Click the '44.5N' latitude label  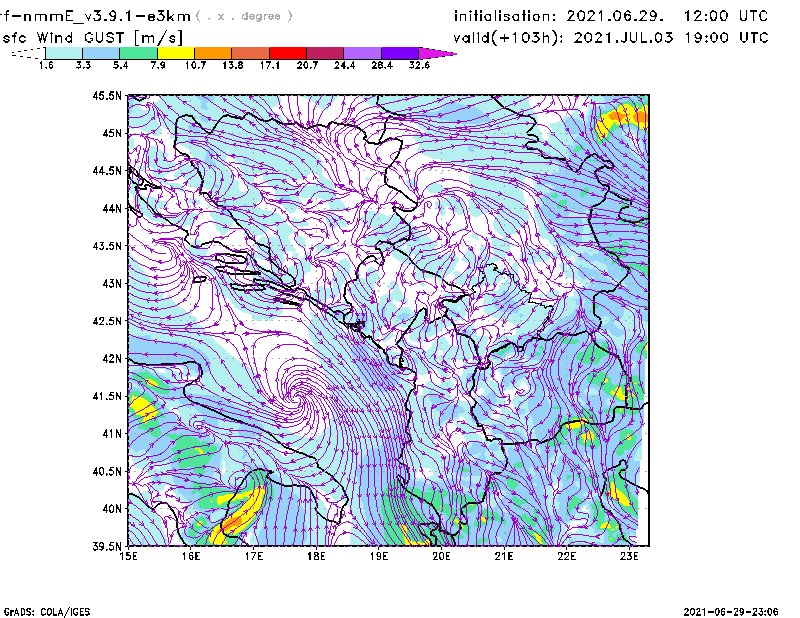(107, 170)
